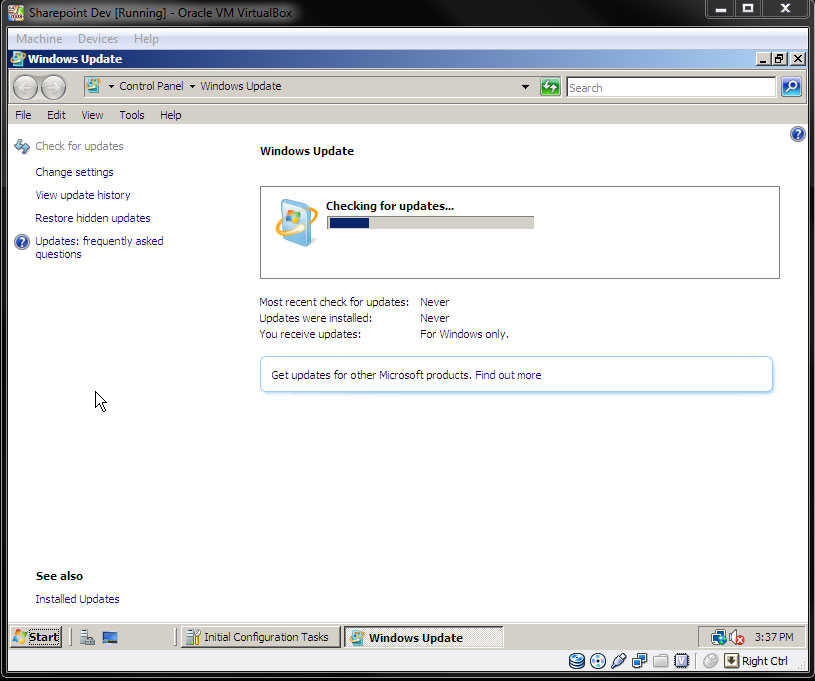Click the address bar Windows Update icon
The height and width of the screenshot is (681, 815).
93,86
